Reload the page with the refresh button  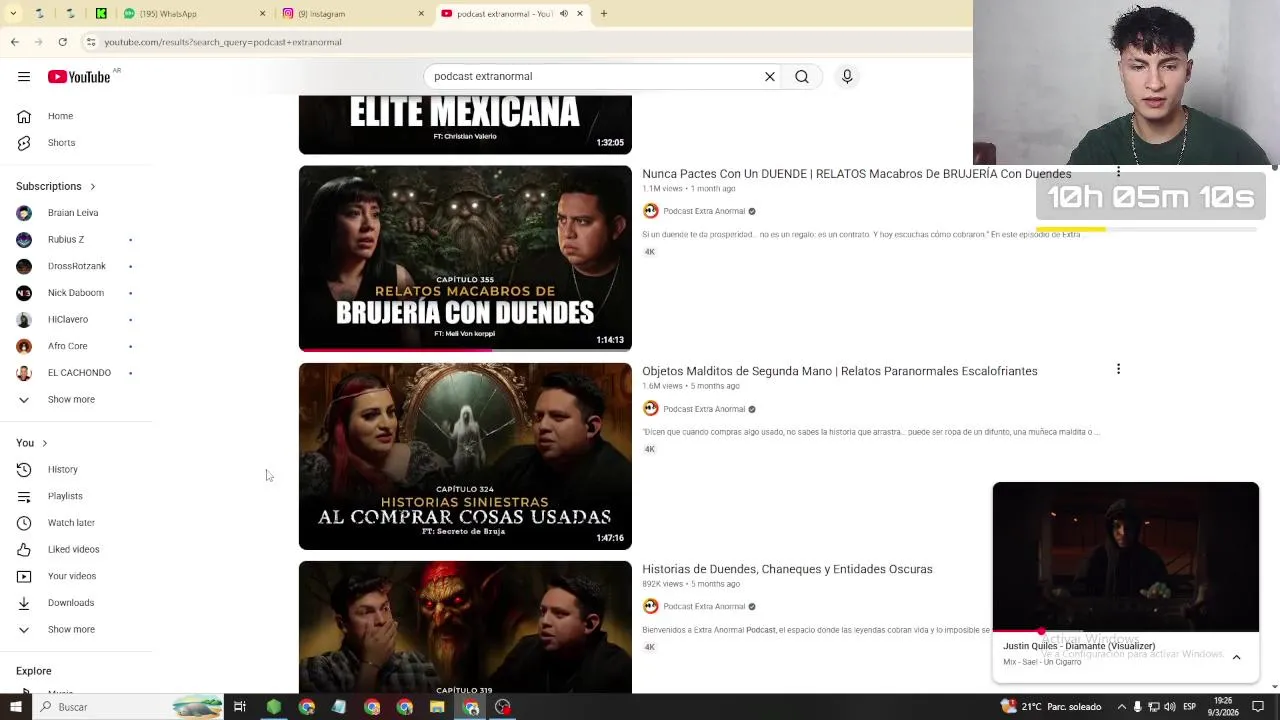tap(62, 42)
